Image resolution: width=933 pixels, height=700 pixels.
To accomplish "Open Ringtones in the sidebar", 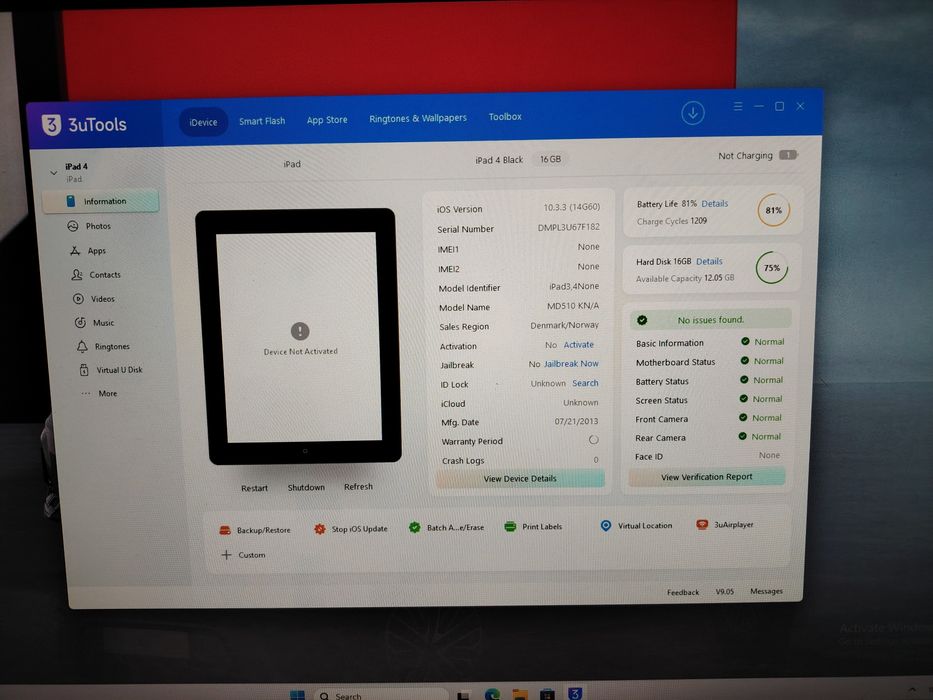I will [x=103, y=346].
